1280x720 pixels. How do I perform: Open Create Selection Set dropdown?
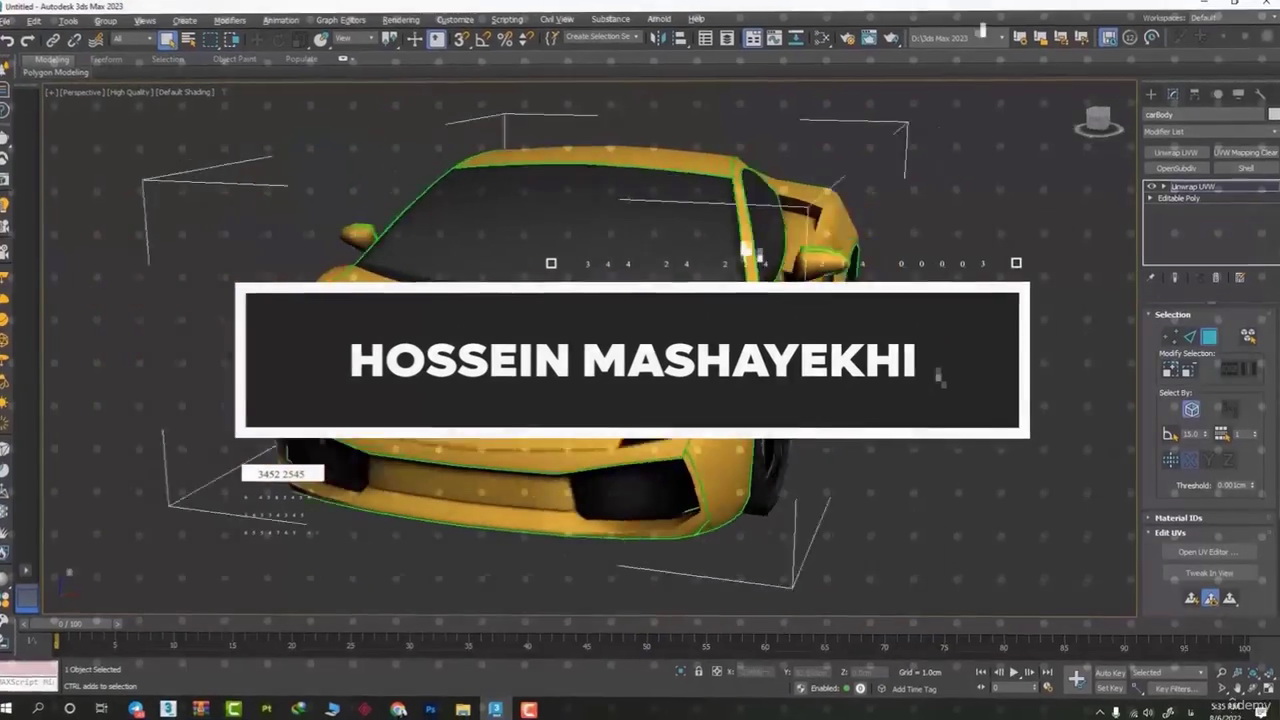click(602, 38)
